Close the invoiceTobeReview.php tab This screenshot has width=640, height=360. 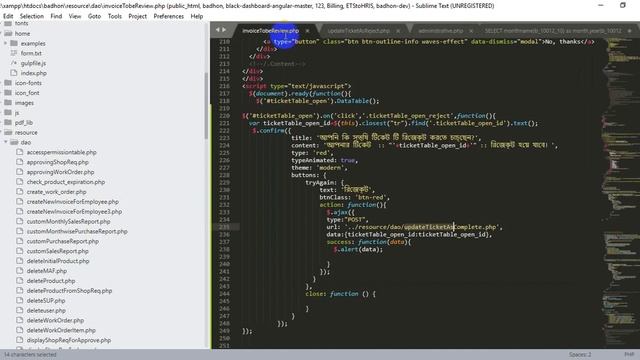click(307, 31)
